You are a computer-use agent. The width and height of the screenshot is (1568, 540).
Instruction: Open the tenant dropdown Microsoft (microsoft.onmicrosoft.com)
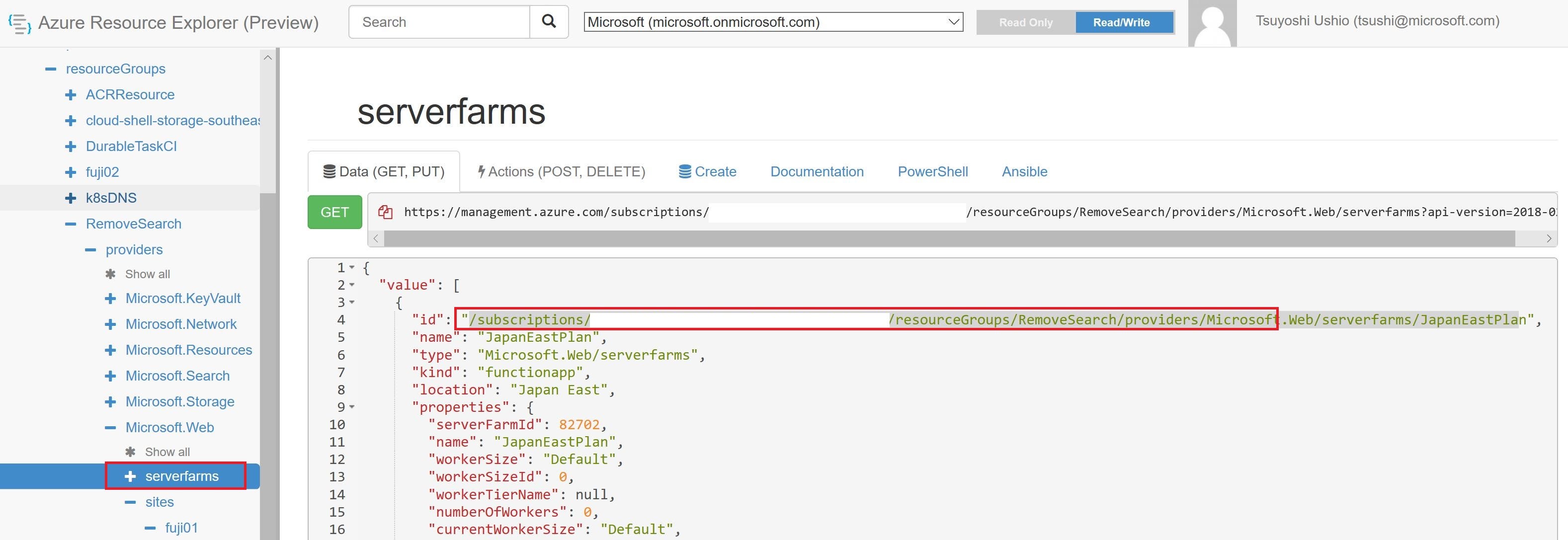point(773,22)
